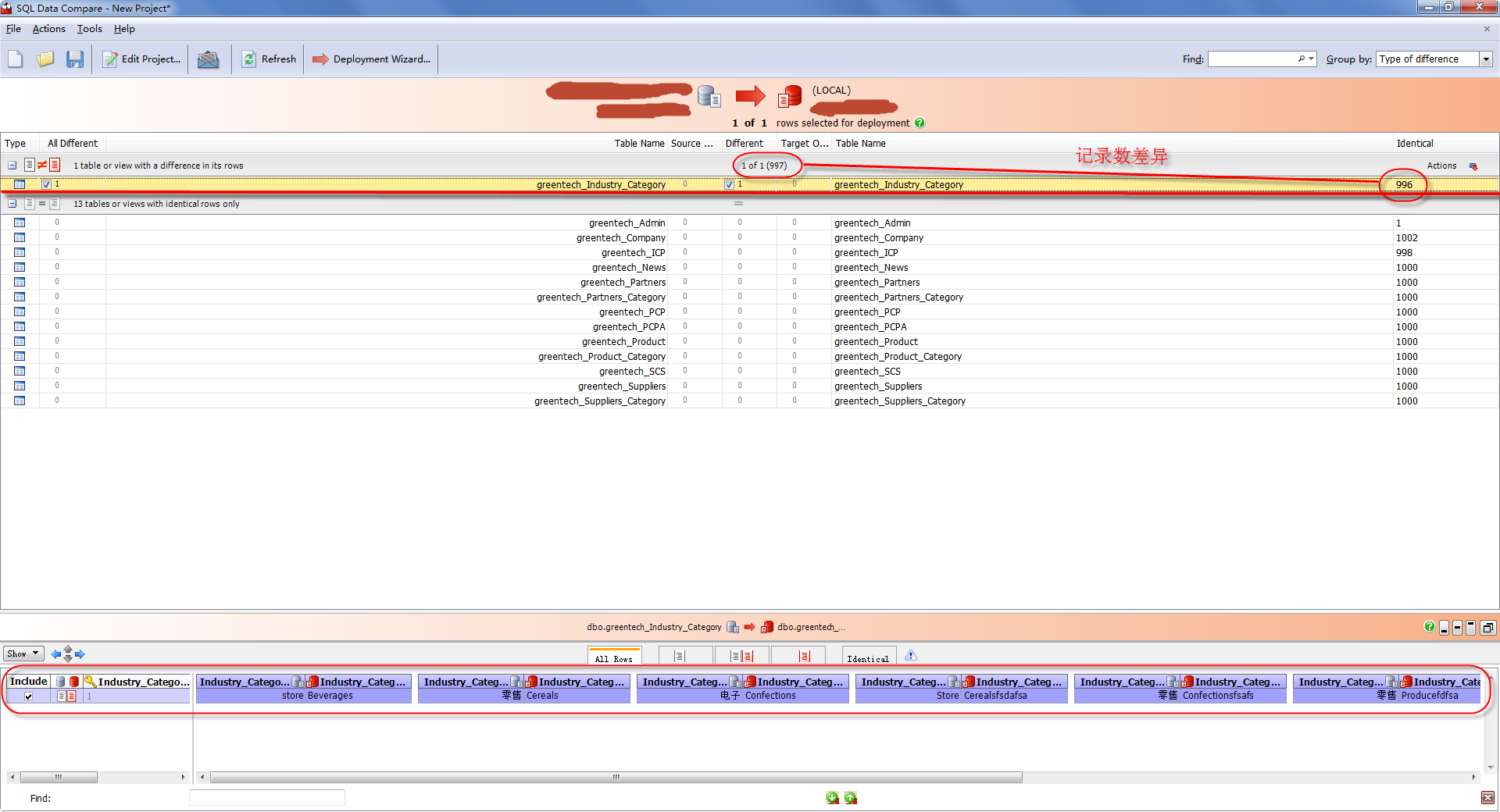This screenshot has height=812, width=1500.
Task: Click the table icon for greentech_Suppliers_Category row
Action: (20, 401)
